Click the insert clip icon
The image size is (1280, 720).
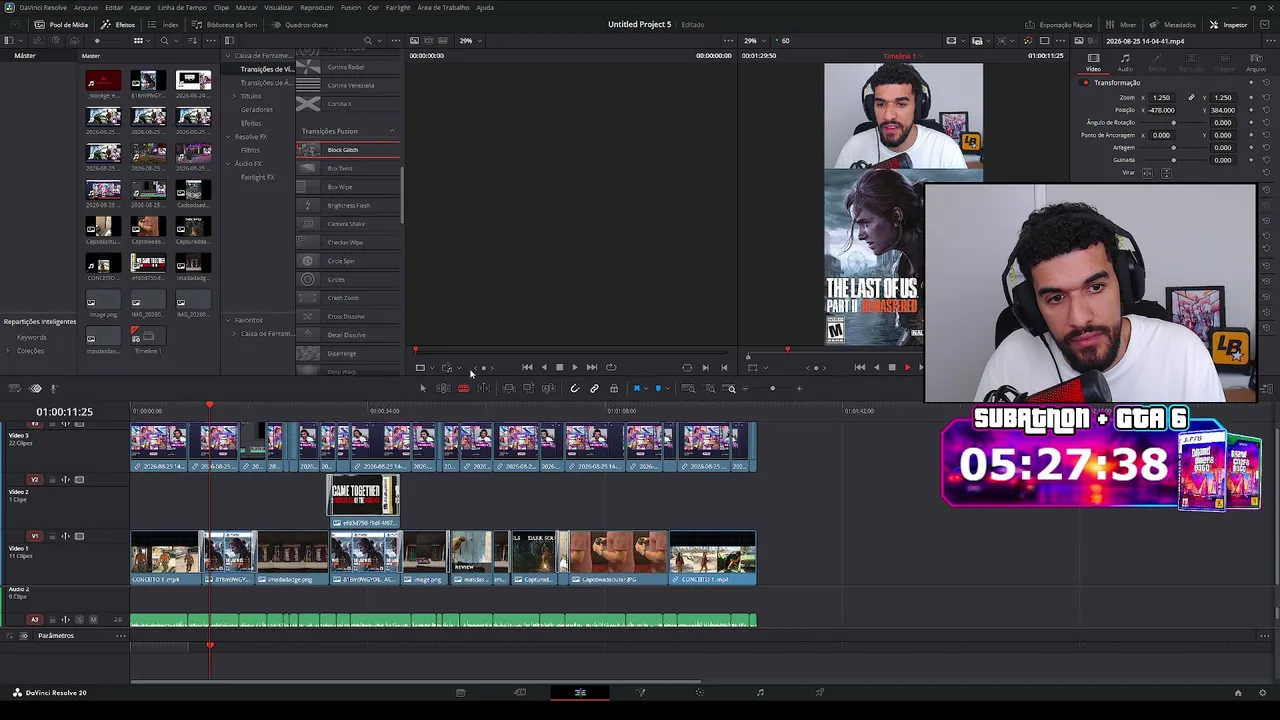click(509, 388)
